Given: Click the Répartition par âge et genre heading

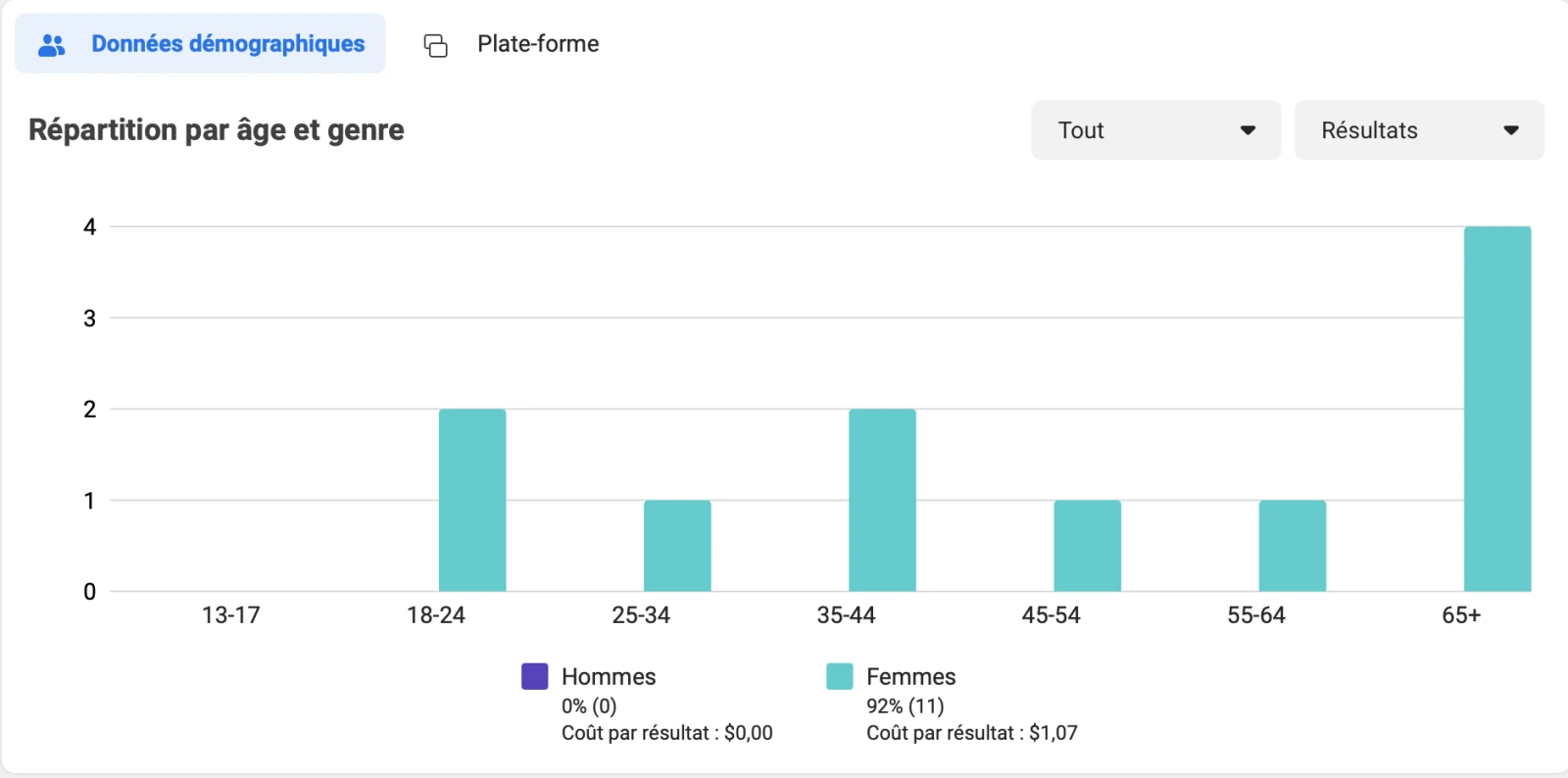Looking at the screenshot, I should point(216,130).
